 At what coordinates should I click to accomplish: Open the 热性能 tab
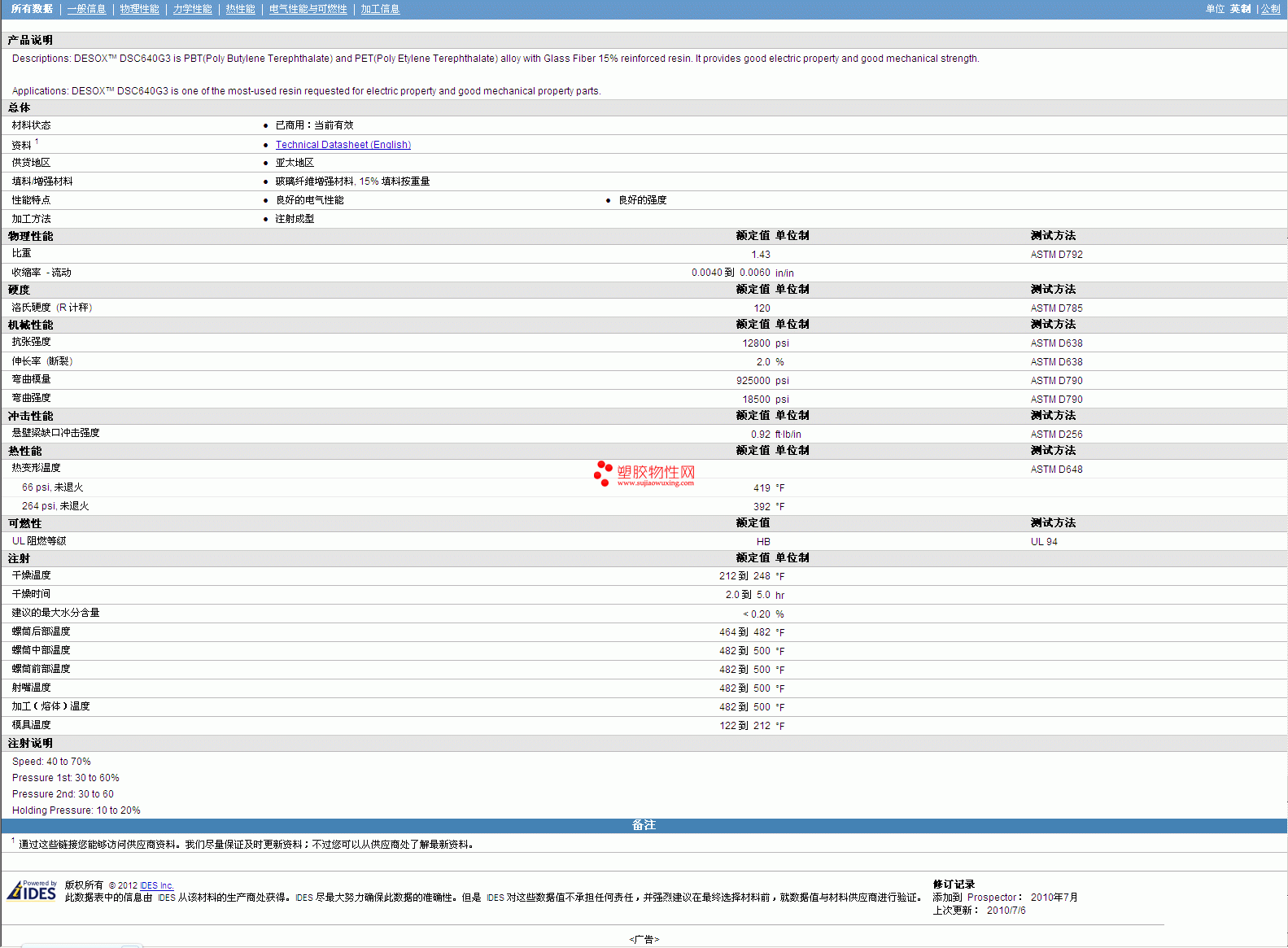point(240,9)
